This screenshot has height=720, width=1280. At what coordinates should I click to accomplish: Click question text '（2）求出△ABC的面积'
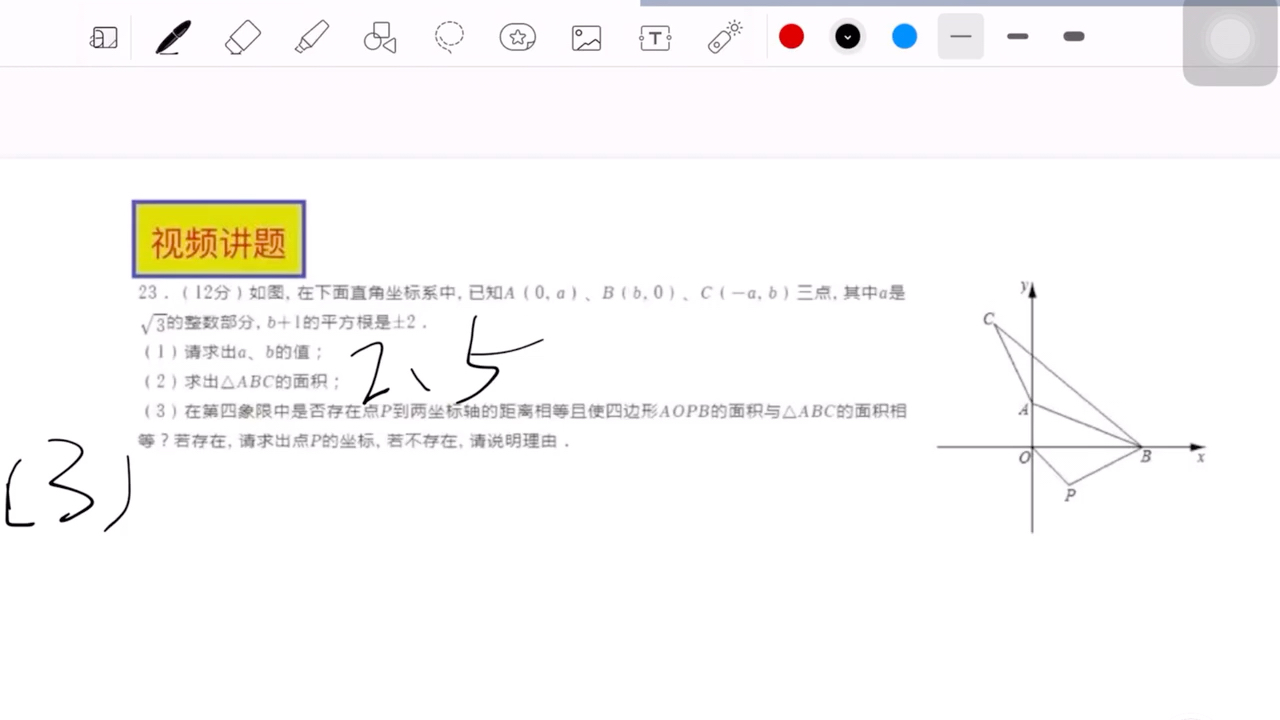click(242, 381)
